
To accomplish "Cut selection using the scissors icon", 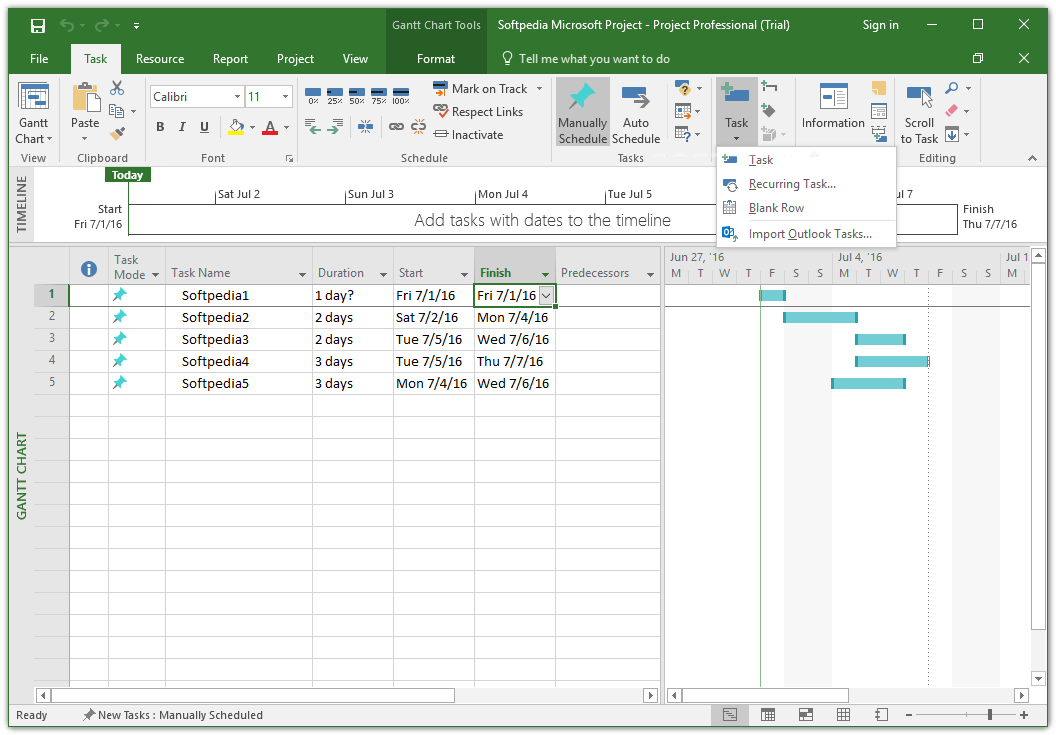I will pos(117,88).
